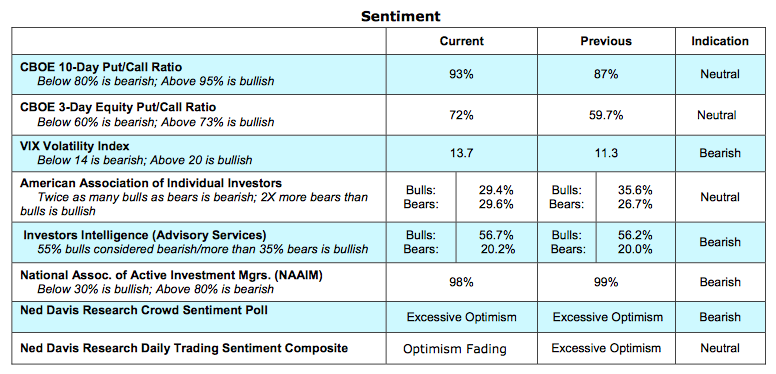This screenshot has height=374, width=776.
Task: Select the Current column header
Action: pyautogui.click(x=461, y=41)
